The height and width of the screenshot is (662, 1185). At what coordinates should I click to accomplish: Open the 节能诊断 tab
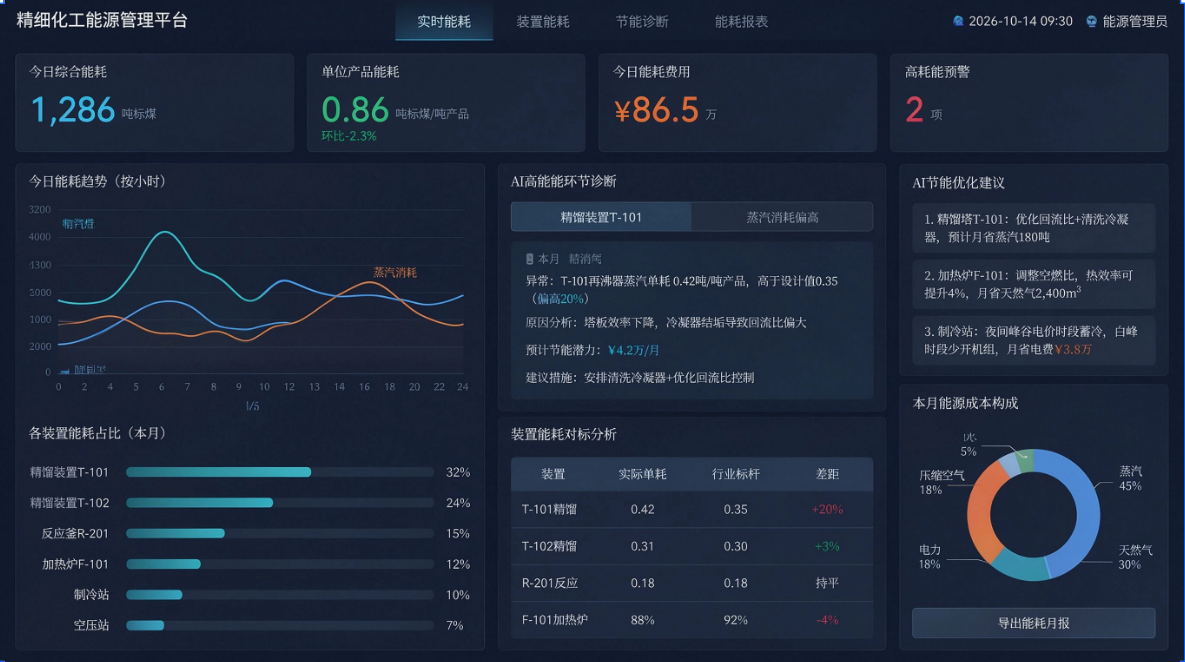(x=642, y=21)
